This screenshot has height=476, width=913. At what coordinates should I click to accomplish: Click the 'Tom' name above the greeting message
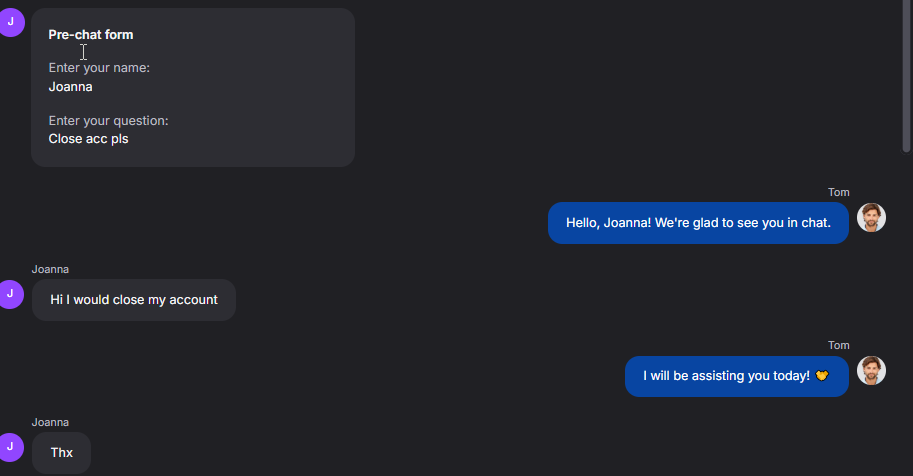point(838,192)
